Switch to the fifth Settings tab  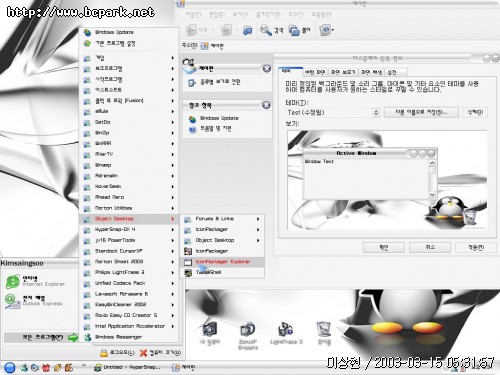(x=395, y=72)
